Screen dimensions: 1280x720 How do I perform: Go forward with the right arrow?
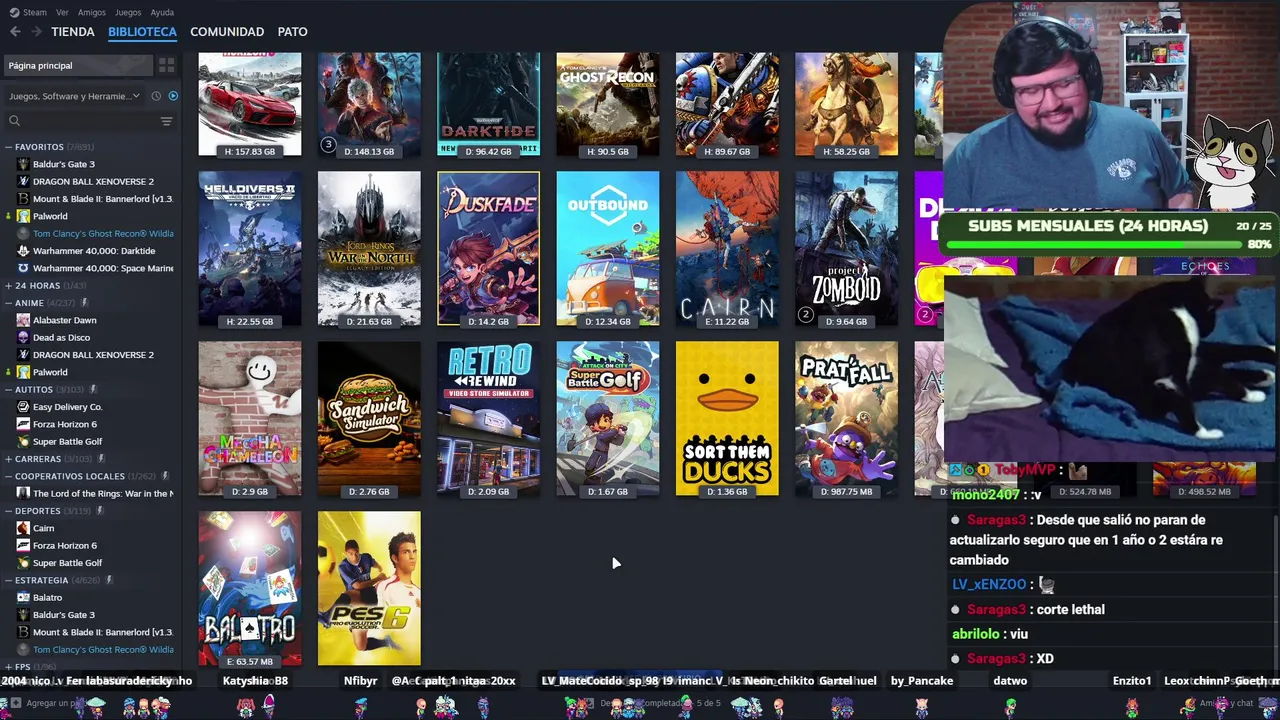36,32
